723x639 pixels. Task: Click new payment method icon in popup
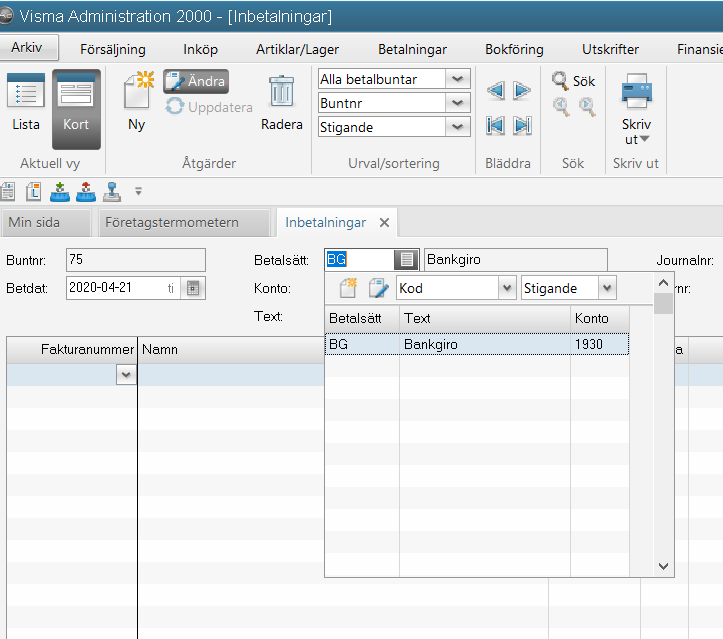pyautogui.click(x=347, y=288)
